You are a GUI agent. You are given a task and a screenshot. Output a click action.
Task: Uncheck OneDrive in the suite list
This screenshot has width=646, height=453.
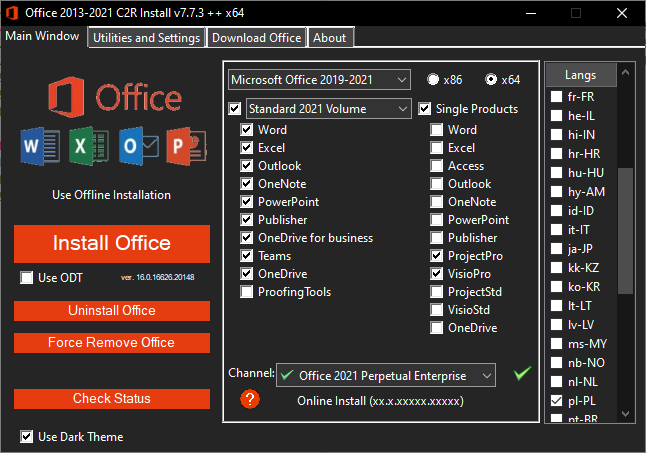pyautogui.click(x=247, y=274)
